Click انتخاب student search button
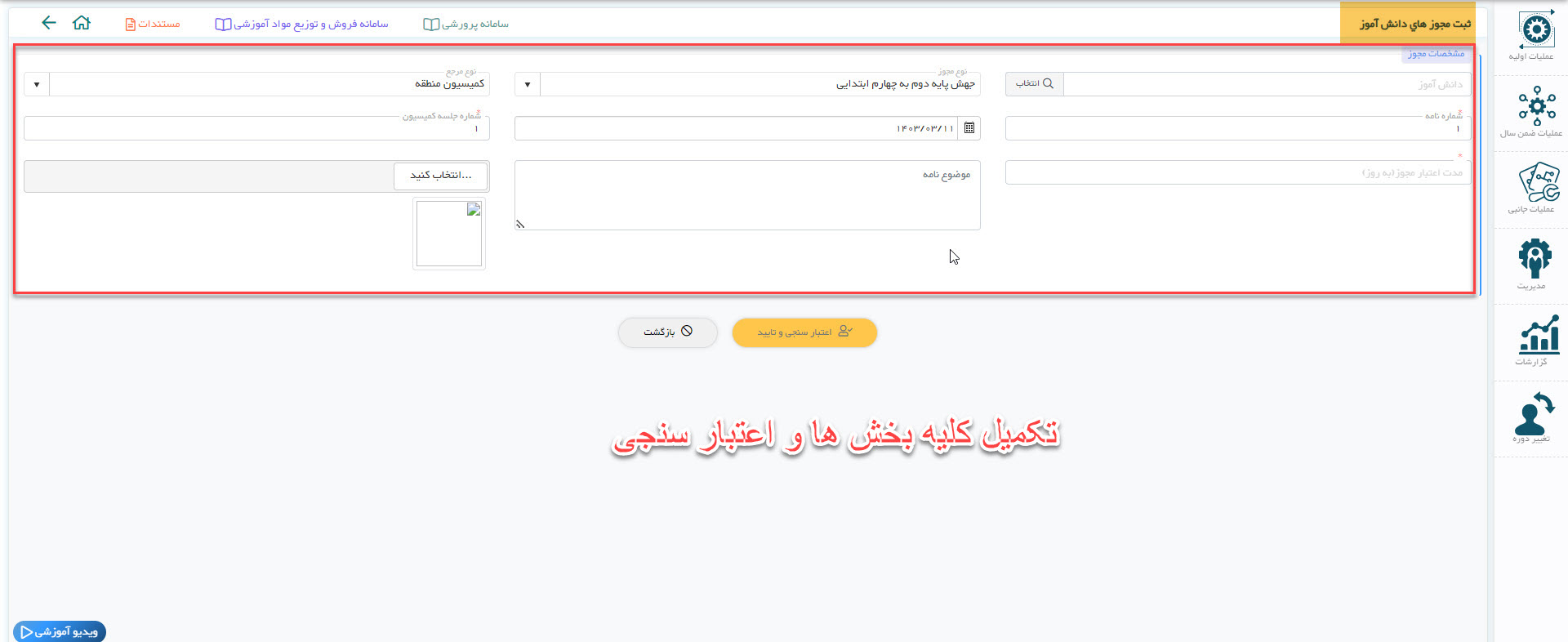 click(x=1034, y=84)
